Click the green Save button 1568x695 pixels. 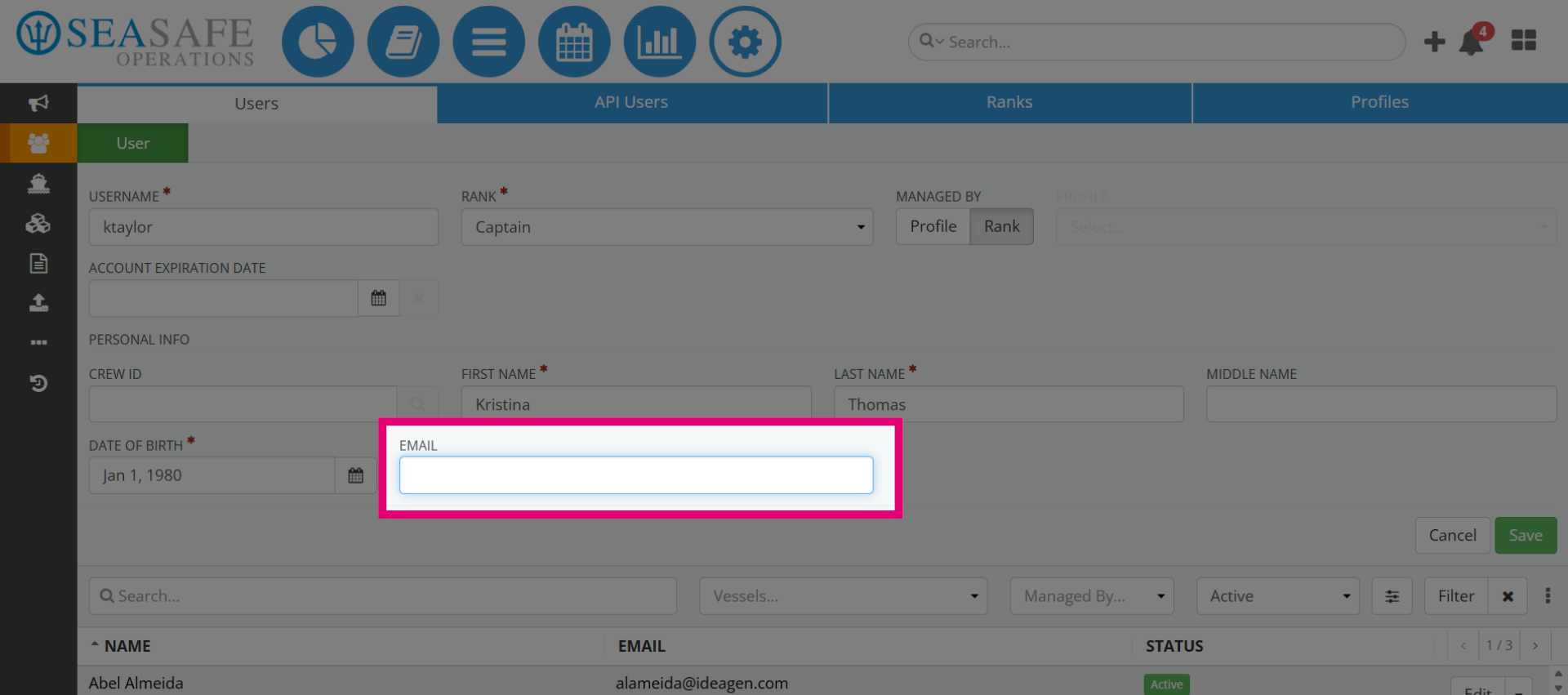1526,536
